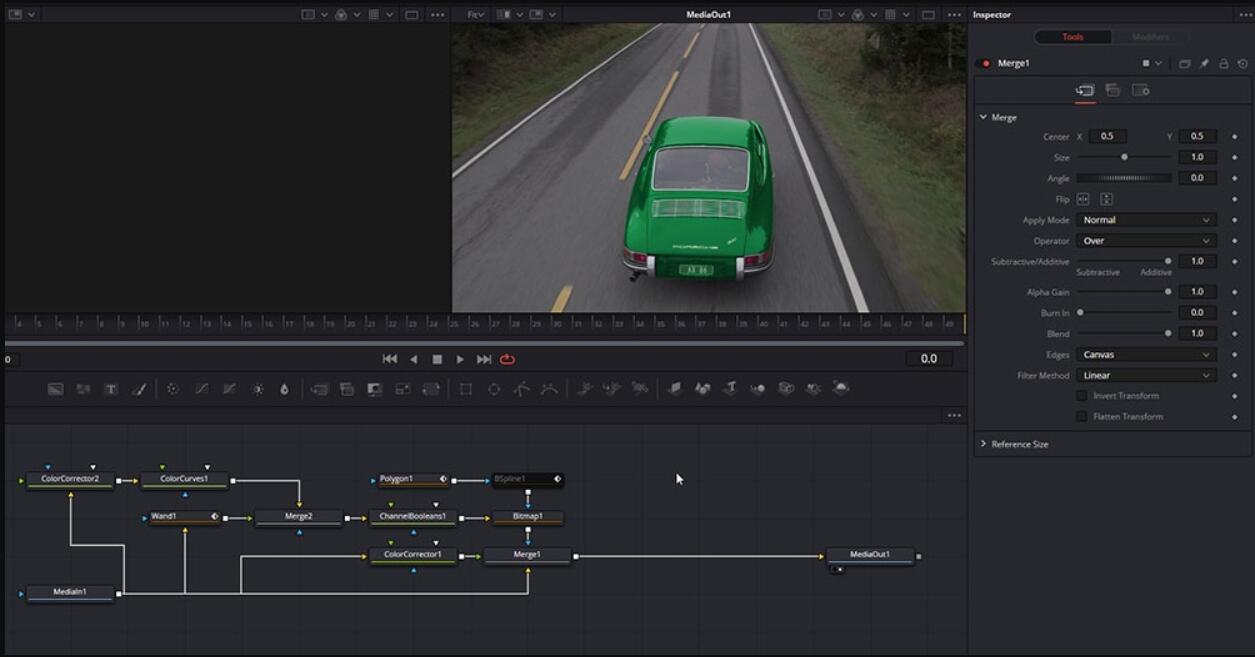Open the Apply Mode dropdown
Image resolution: width=1255 pixels, height=657 pixels.
coord(1145,220)
